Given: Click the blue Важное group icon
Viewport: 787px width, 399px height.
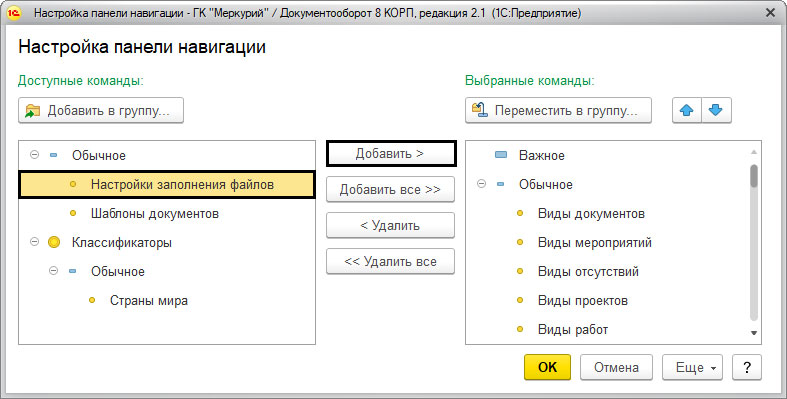Looking at the screenshot, I should coord(501,155).
